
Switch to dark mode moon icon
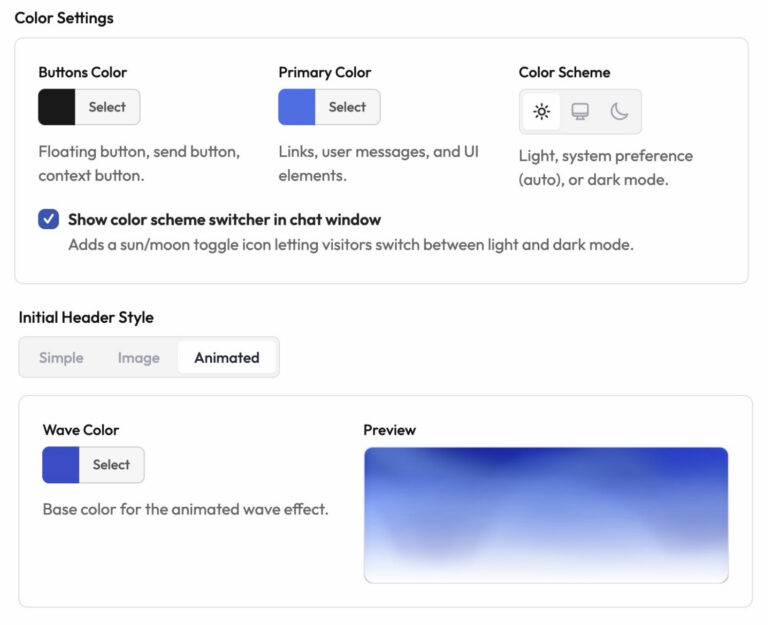pos(619,111)
